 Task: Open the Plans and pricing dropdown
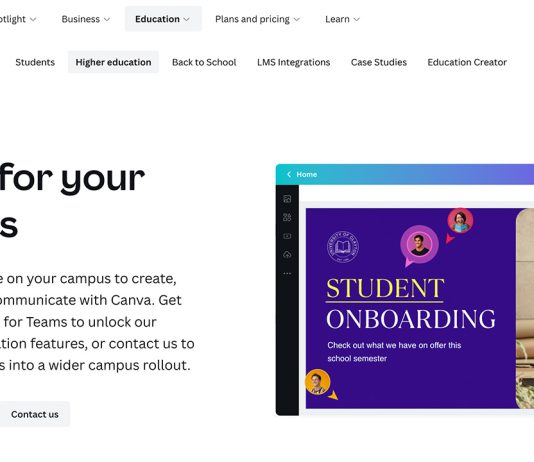257,19
